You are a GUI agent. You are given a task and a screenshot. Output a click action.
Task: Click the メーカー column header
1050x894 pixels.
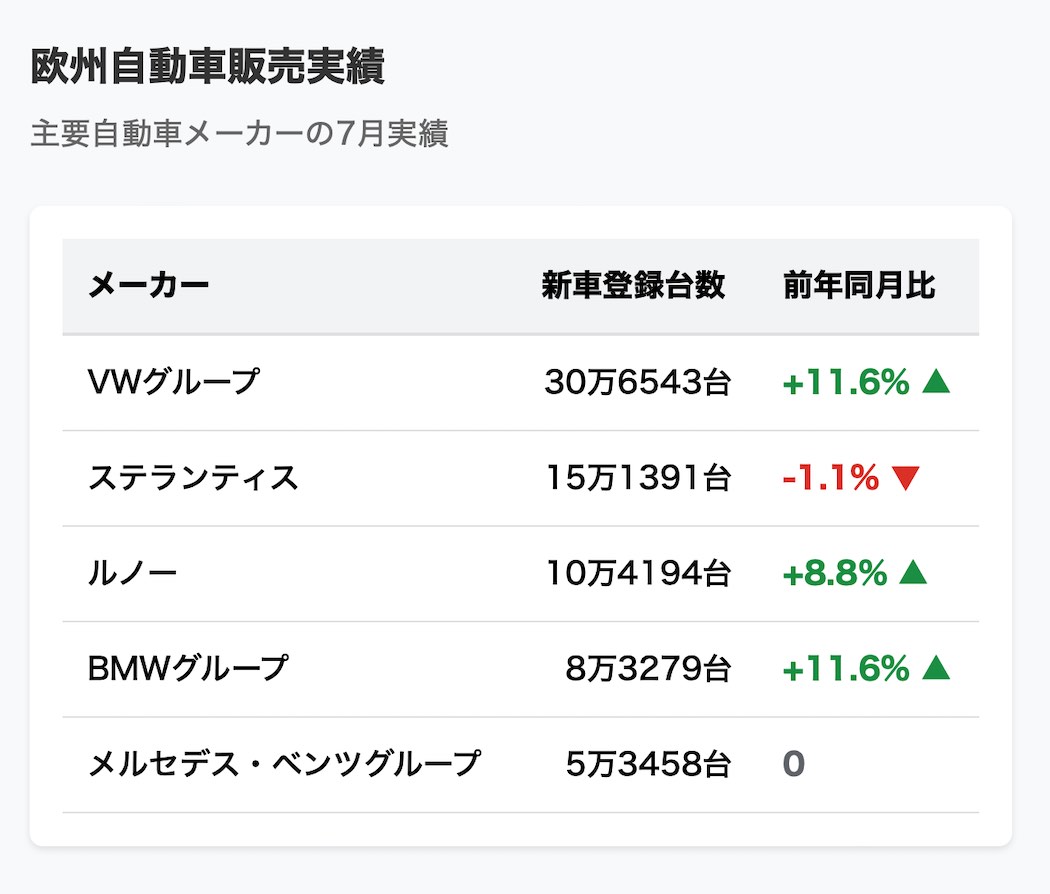pos(148,286)
